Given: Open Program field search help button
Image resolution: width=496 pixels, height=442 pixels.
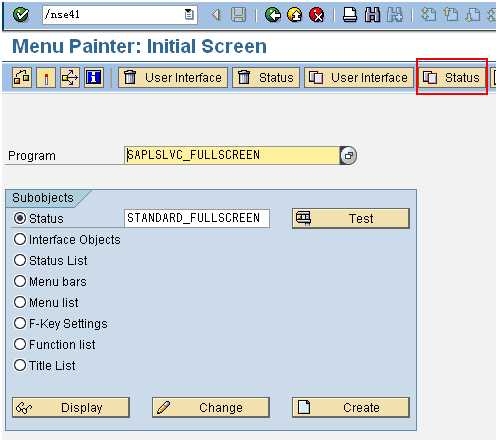Looking at the screenshot, I should click(348, 155).
